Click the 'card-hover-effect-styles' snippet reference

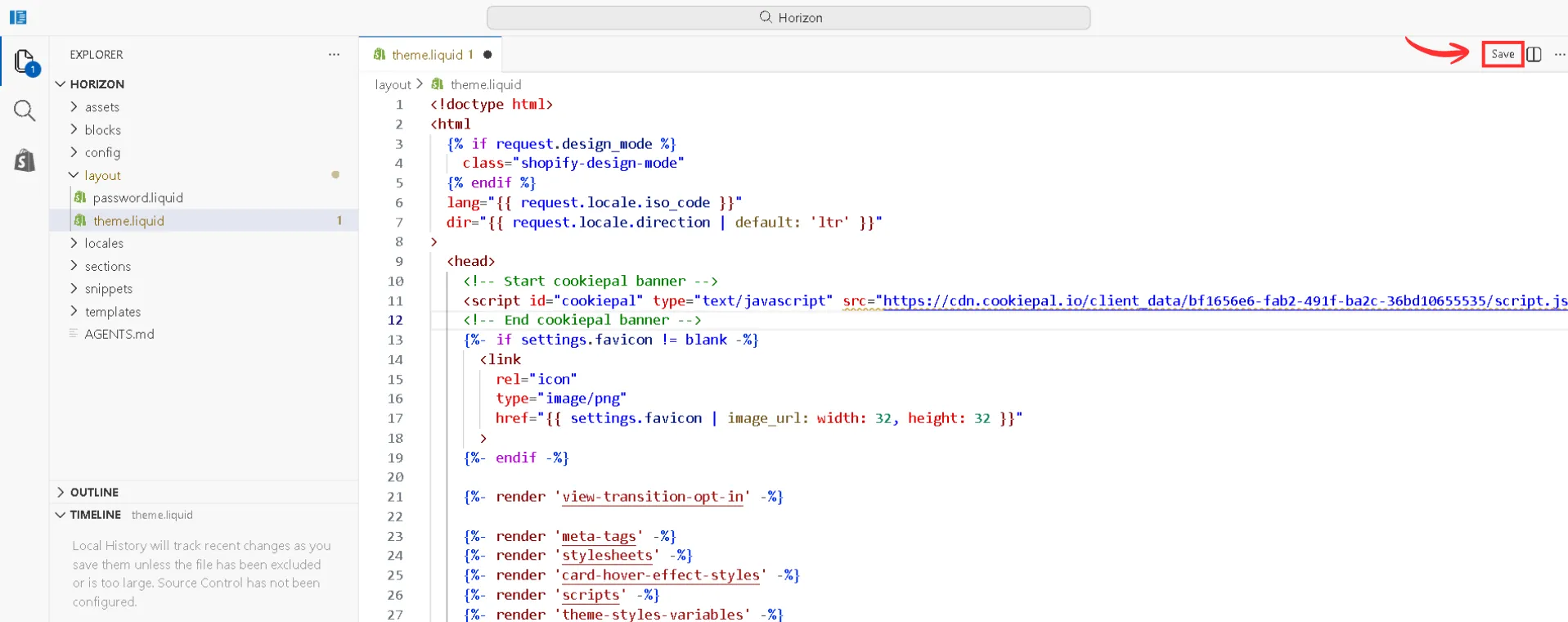pos(660,575)
